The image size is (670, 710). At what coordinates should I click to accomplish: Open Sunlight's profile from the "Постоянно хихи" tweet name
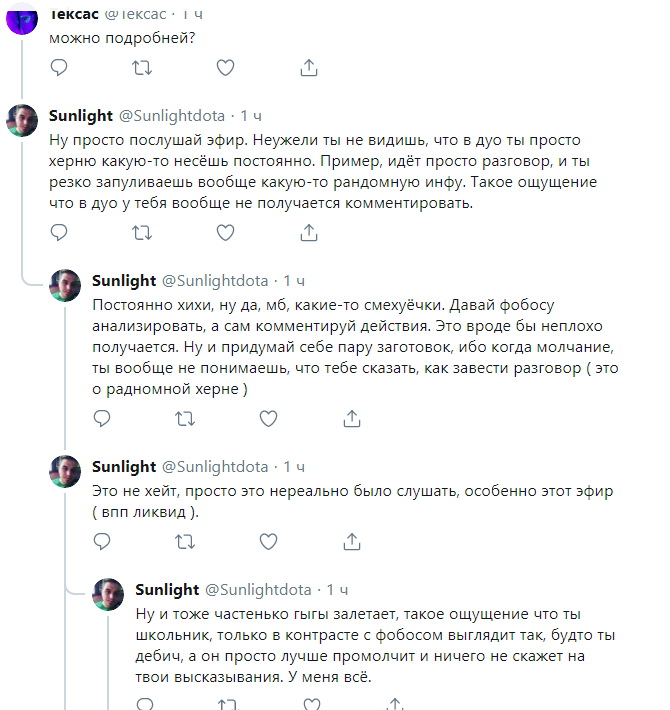[x=124, y=280]
